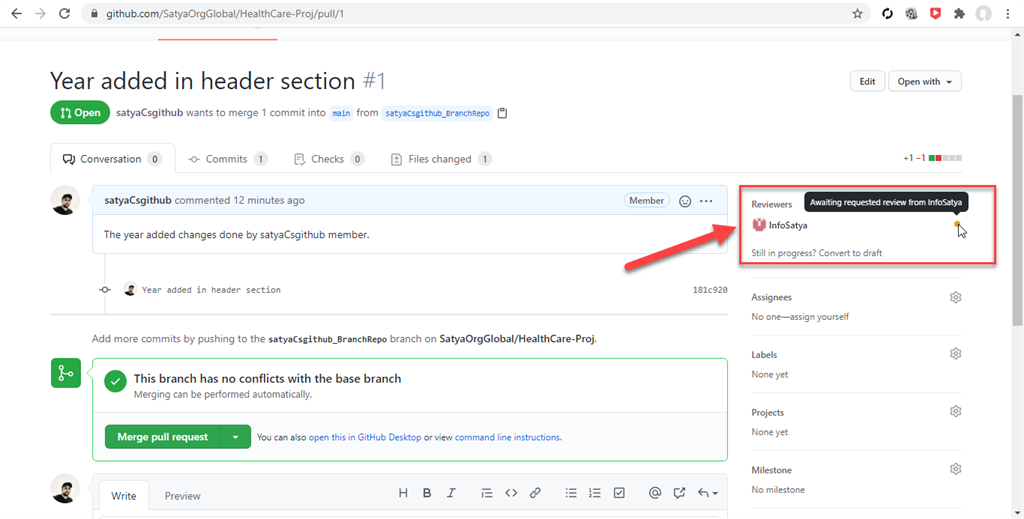Insert a quote block in editor

[x=487, y=493]
